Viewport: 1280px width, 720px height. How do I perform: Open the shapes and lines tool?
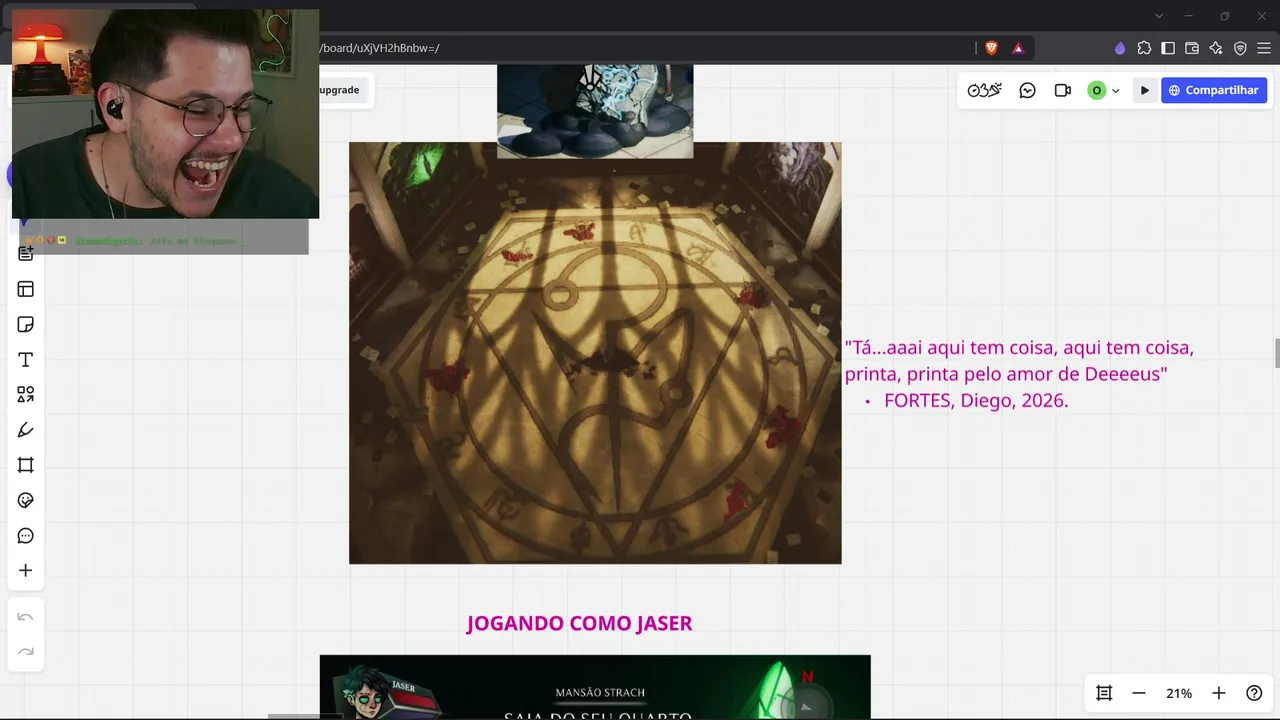(26, 395)
